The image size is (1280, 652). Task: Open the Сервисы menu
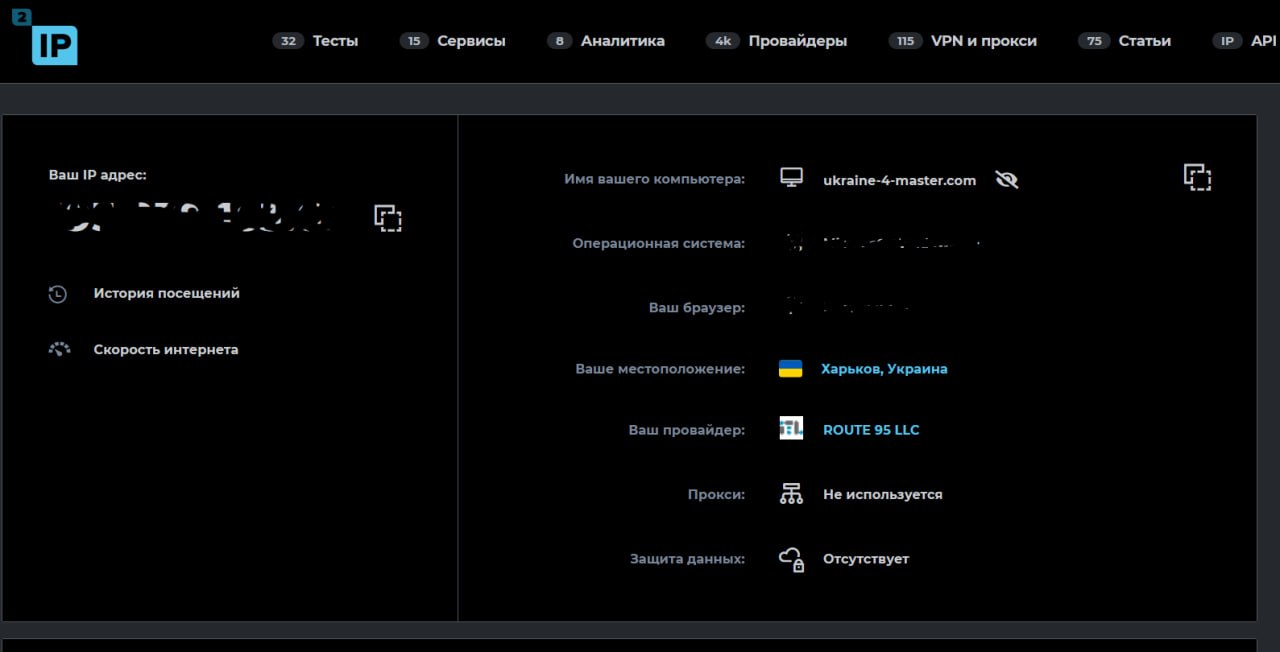[471, 41]
